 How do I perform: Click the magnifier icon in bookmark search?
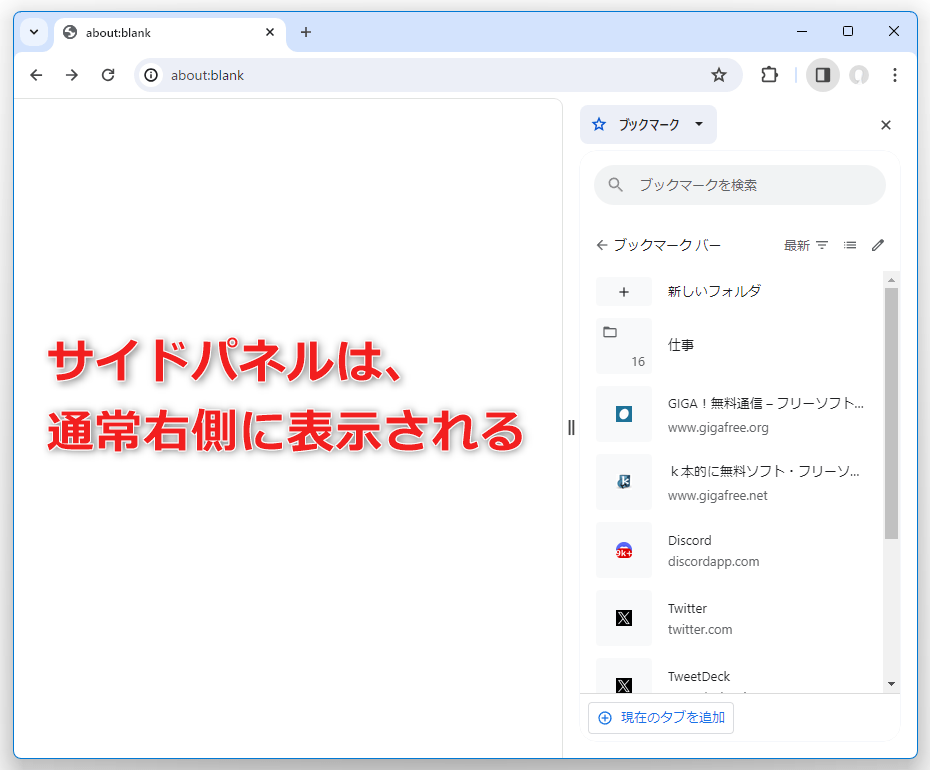pos(616,185)
